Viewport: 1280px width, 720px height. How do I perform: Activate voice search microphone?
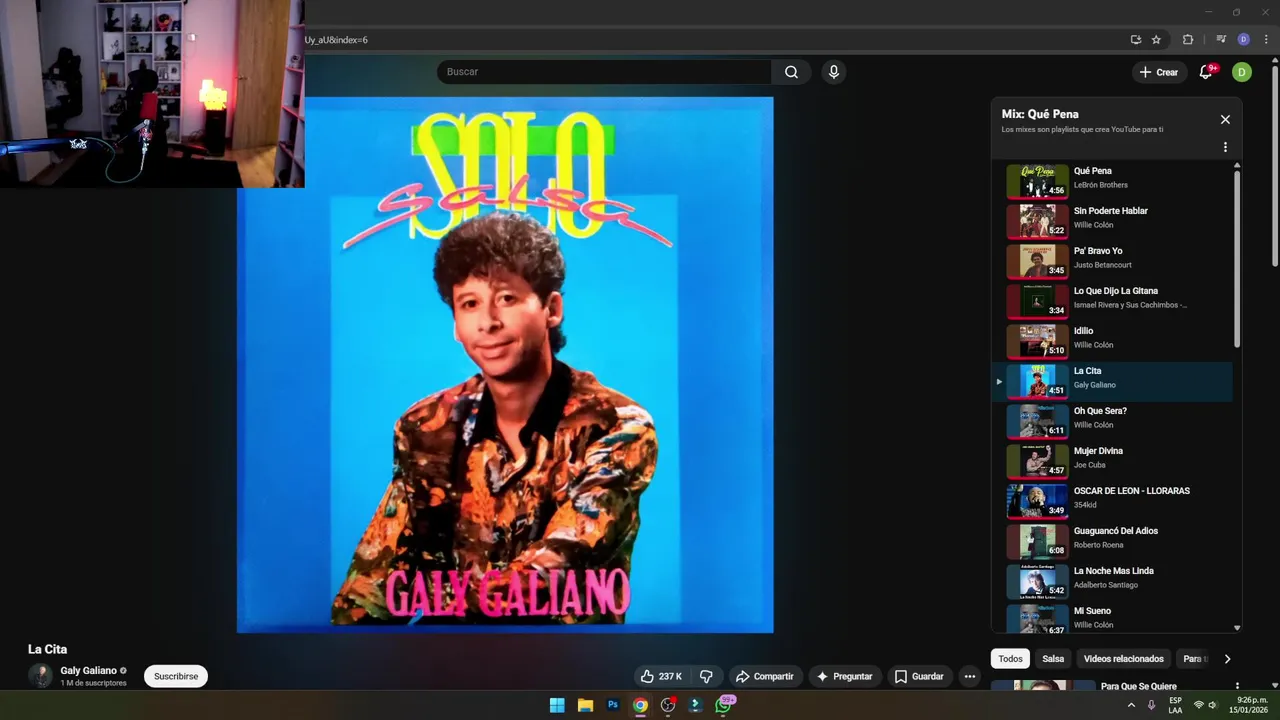(x=833, y=72)
